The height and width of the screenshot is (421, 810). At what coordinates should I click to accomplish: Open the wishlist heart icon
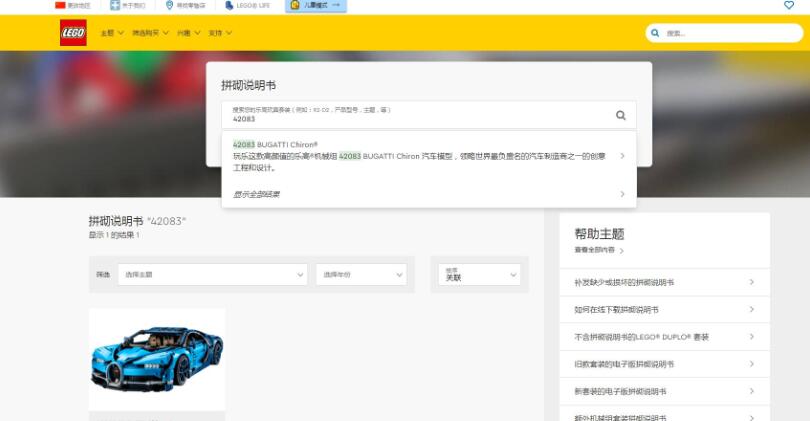(788, 5)
